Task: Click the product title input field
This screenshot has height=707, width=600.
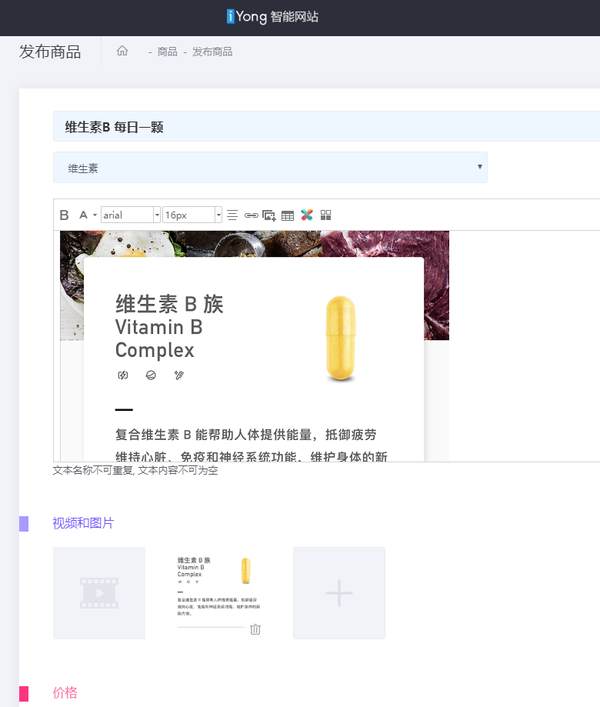Action: coord(326,127)
